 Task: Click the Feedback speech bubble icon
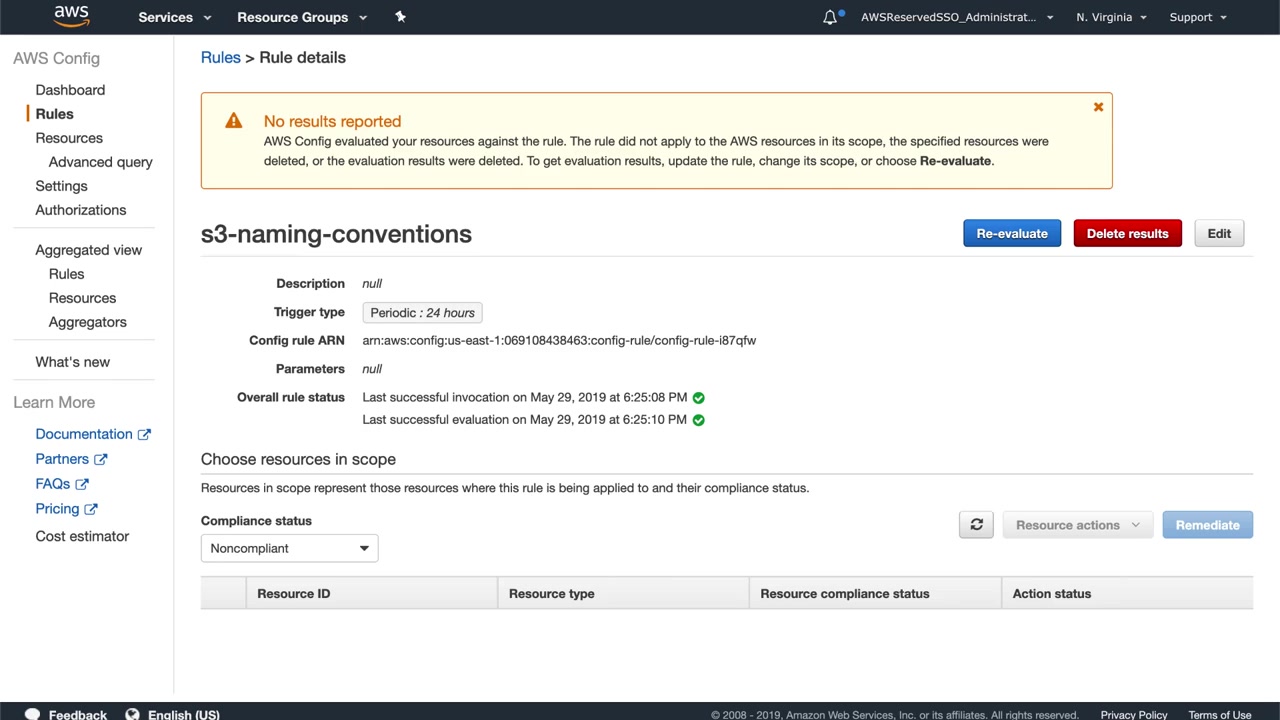[x=32, y=714]
